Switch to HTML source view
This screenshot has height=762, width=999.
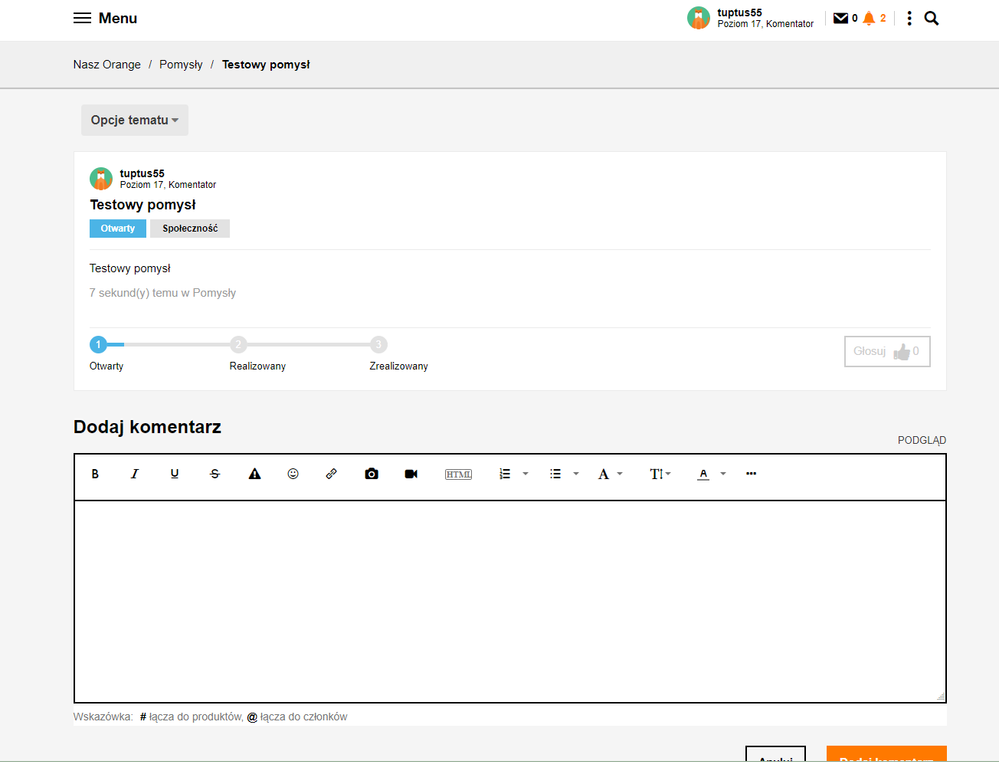(x=458, y=474)
